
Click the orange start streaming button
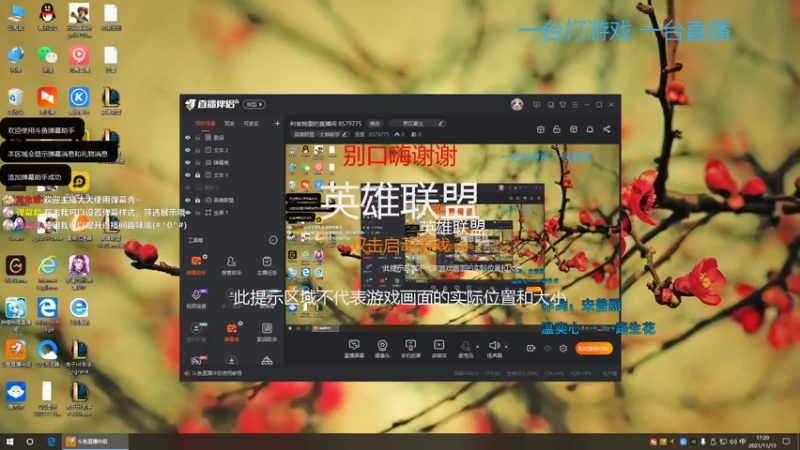point(594,348)
